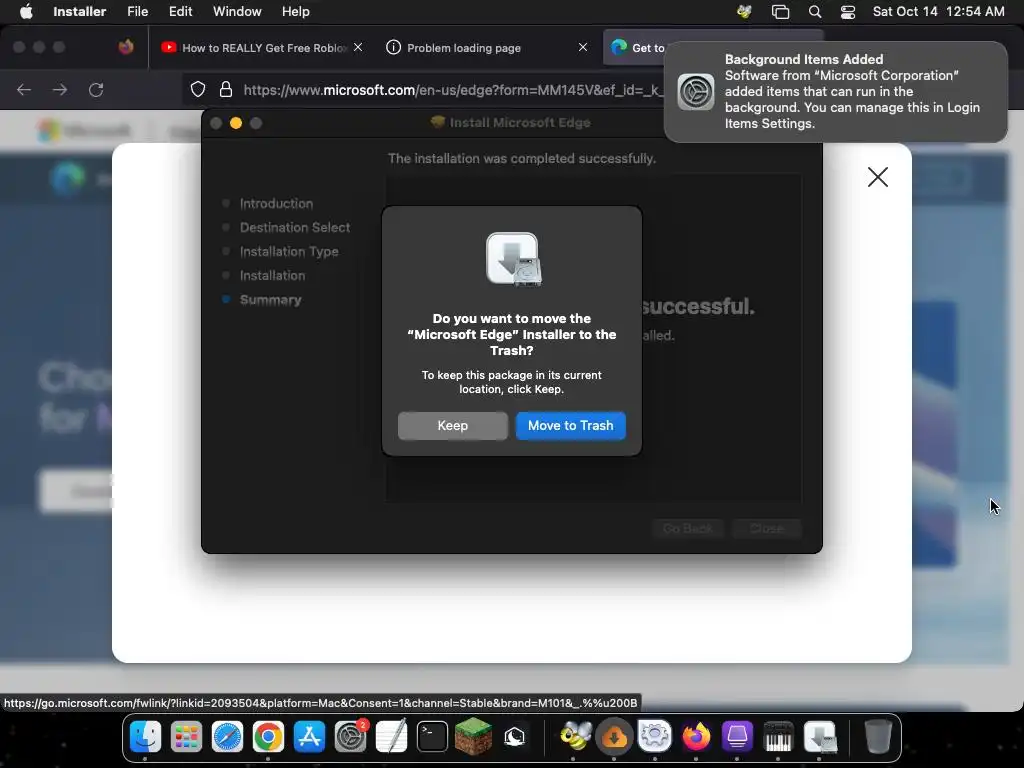Open the Installer menu
Viewport: 1024px width, 768px height.
tap(79, 12)
